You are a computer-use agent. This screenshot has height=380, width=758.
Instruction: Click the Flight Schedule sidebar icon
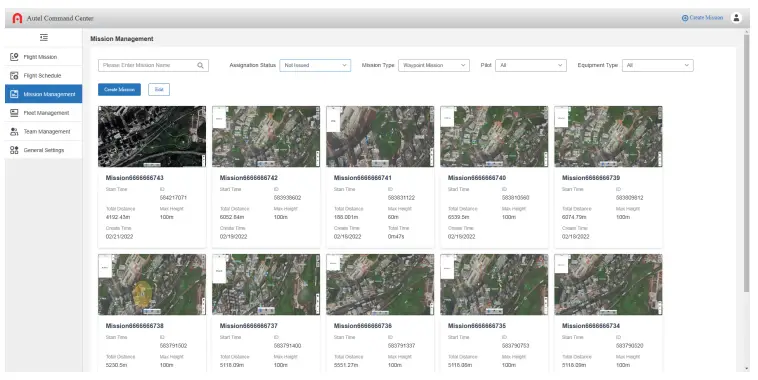pyautogui.click(x=14, y=76)
